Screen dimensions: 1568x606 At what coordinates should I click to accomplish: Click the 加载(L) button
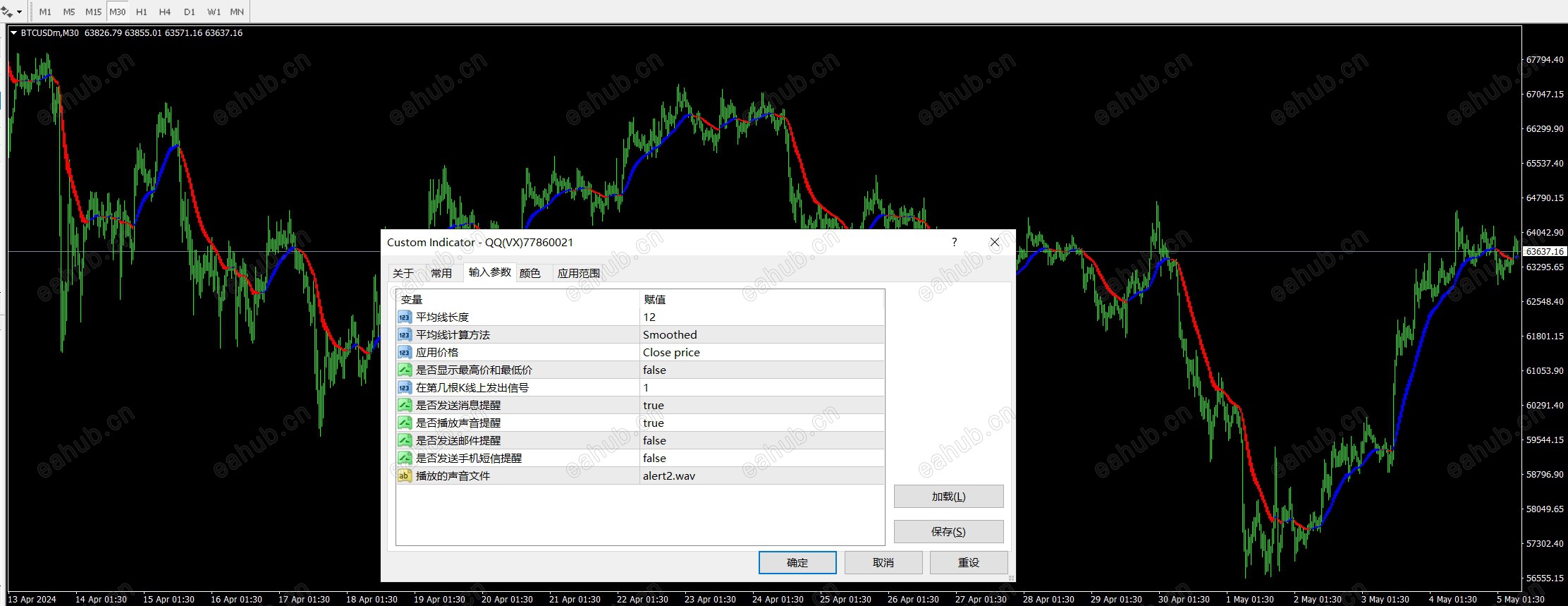point(948,497)
